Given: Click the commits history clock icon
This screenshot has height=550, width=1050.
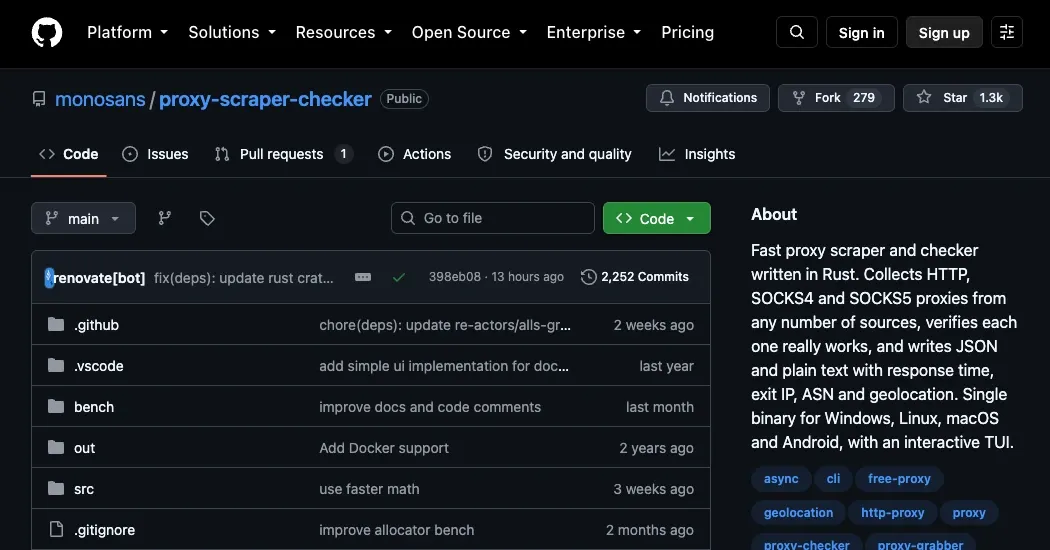Looking at the screenshot, I should click(x=589, y=277).
